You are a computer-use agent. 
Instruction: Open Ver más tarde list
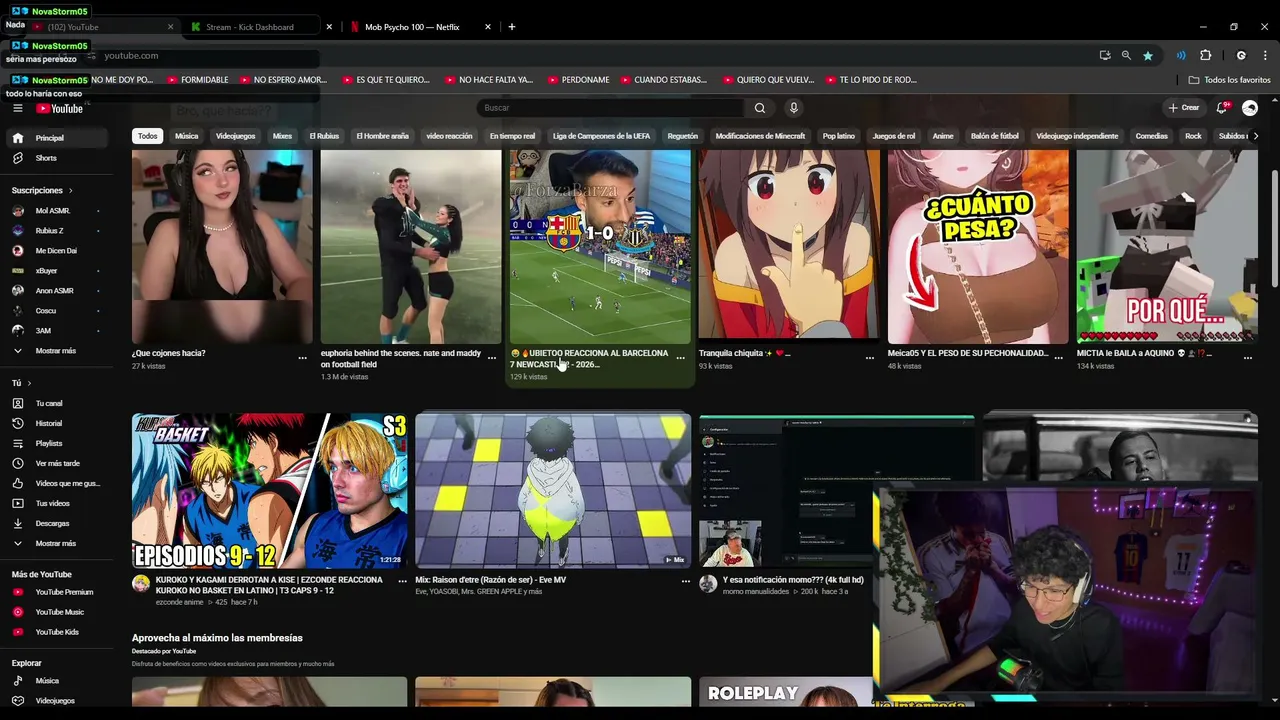[x=58, y=463]
